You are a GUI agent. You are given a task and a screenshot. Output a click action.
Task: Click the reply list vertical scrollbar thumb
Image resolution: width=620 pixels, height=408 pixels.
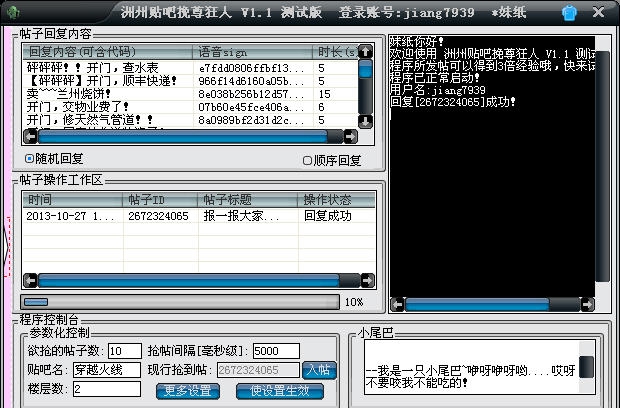point(365,68)
